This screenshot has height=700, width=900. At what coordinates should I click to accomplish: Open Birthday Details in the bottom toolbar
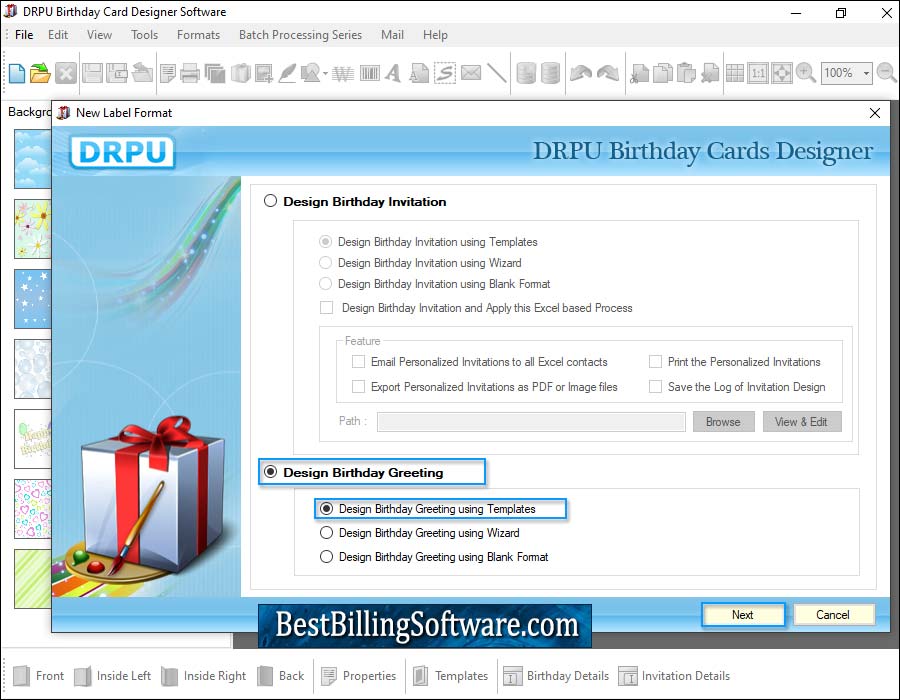click(556, 676)
